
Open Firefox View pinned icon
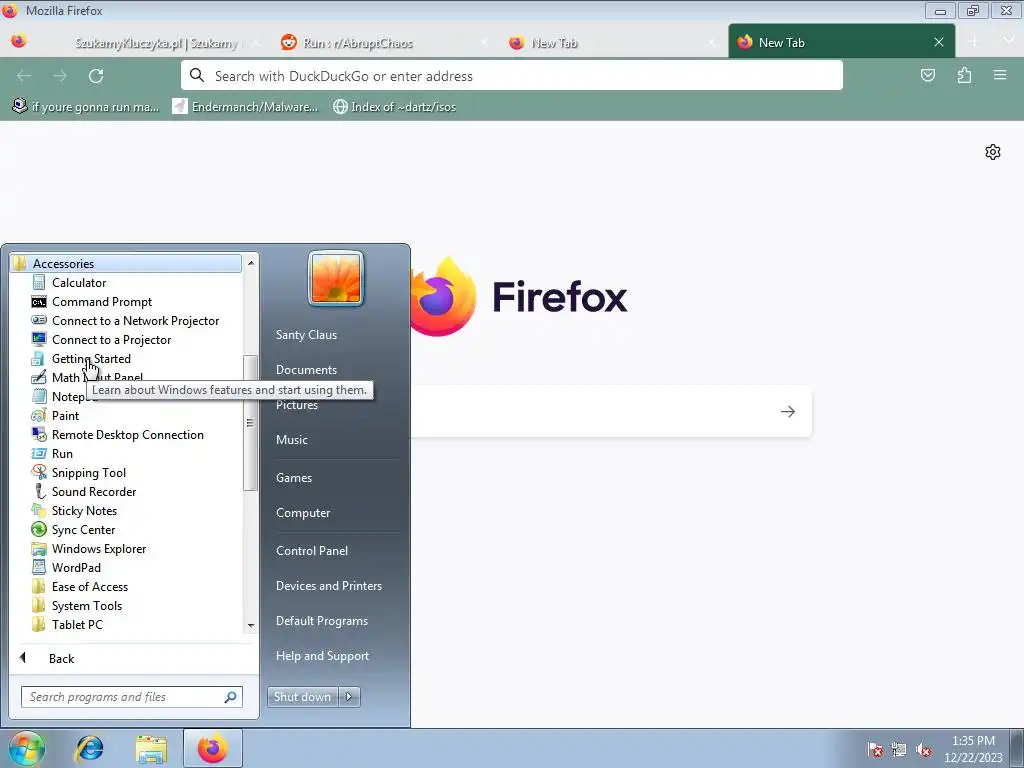[19, 42]
